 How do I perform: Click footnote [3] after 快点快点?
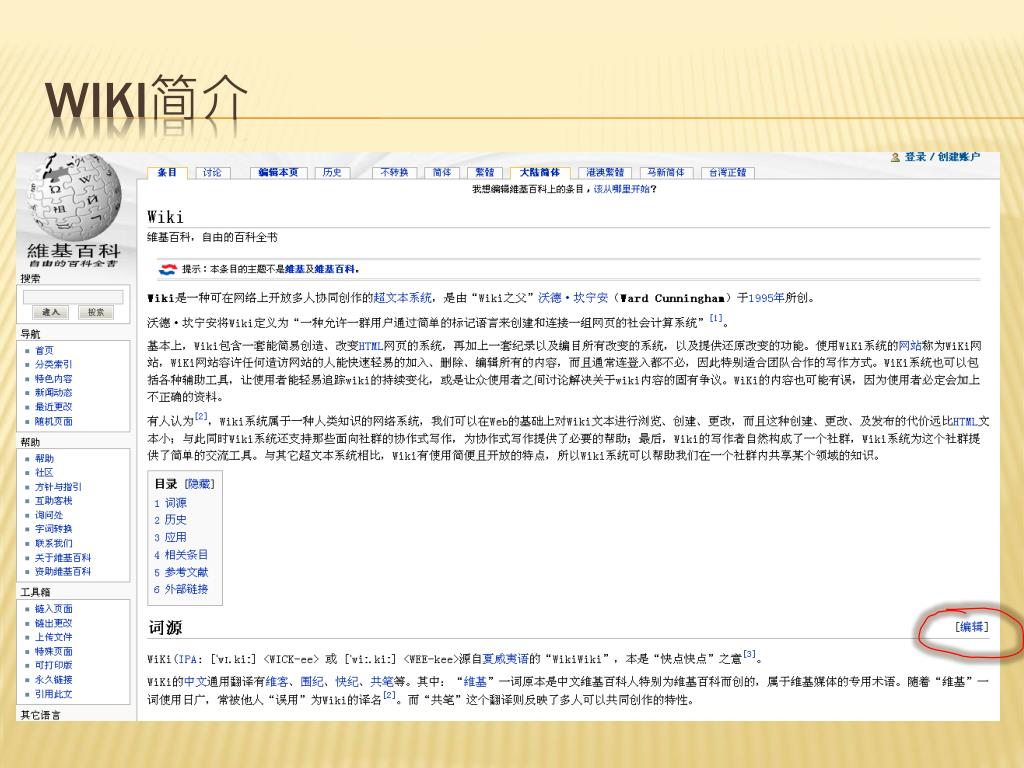point(749,654)
